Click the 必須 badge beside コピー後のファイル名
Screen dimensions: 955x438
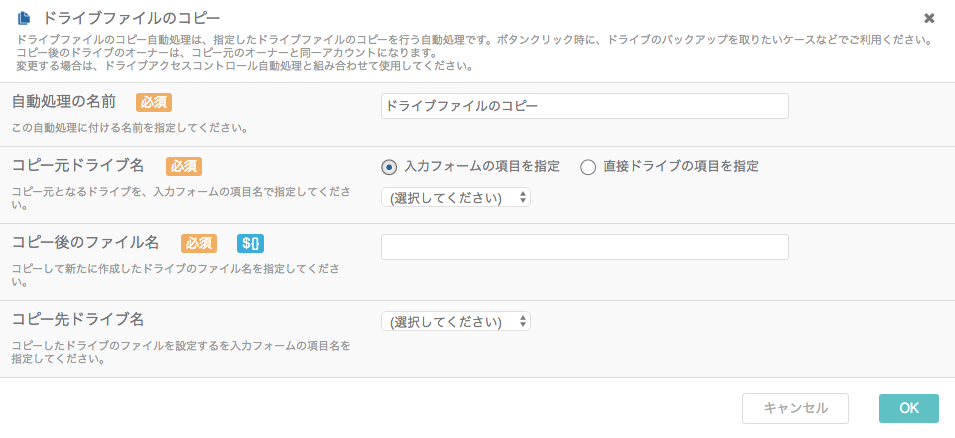tap(199, 243)
